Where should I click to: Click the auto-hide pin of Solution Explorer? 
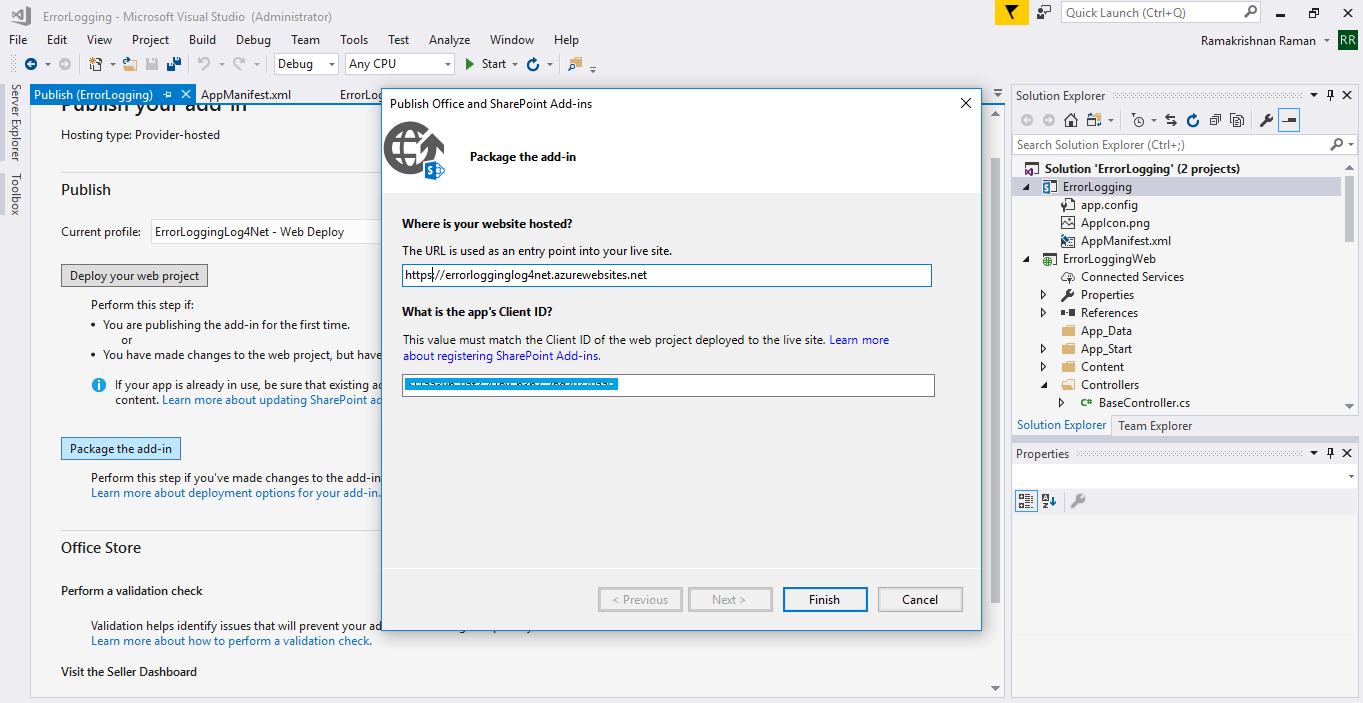1331,95
